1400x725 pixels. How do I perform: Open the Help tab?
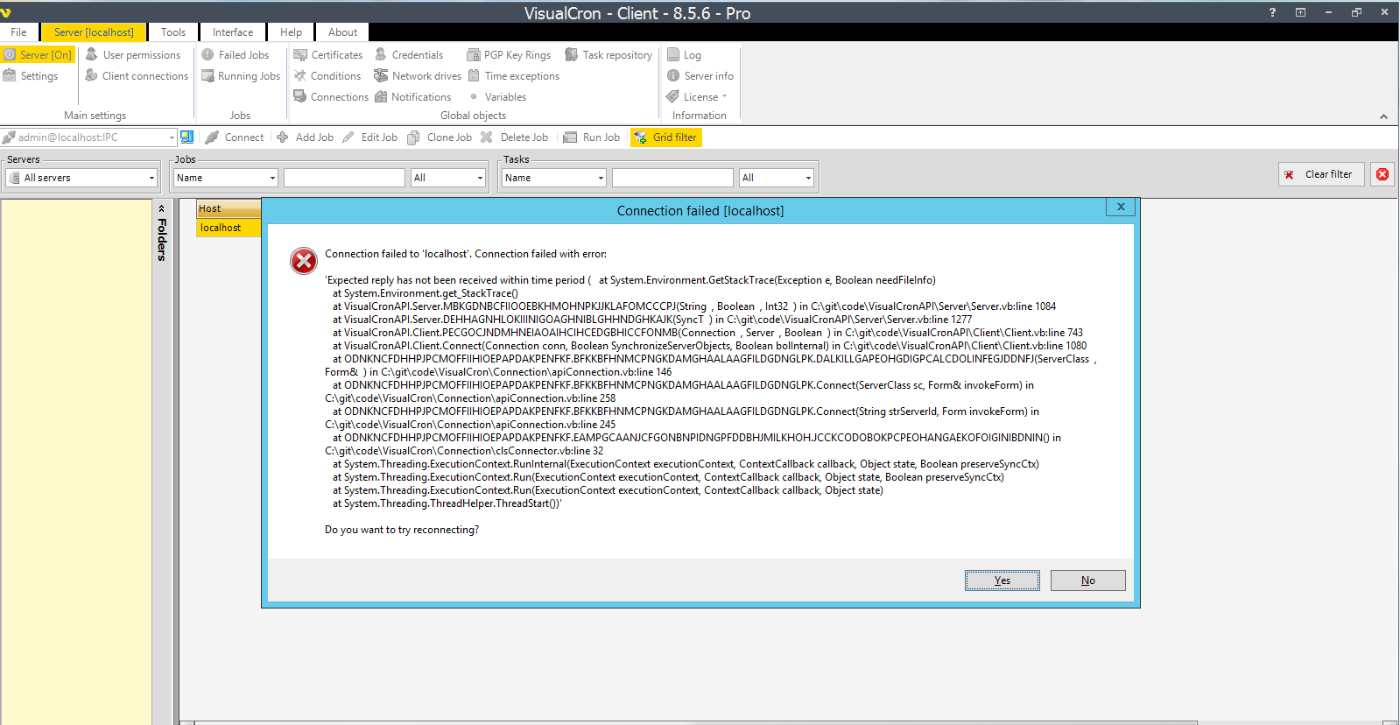pos(291,32)
